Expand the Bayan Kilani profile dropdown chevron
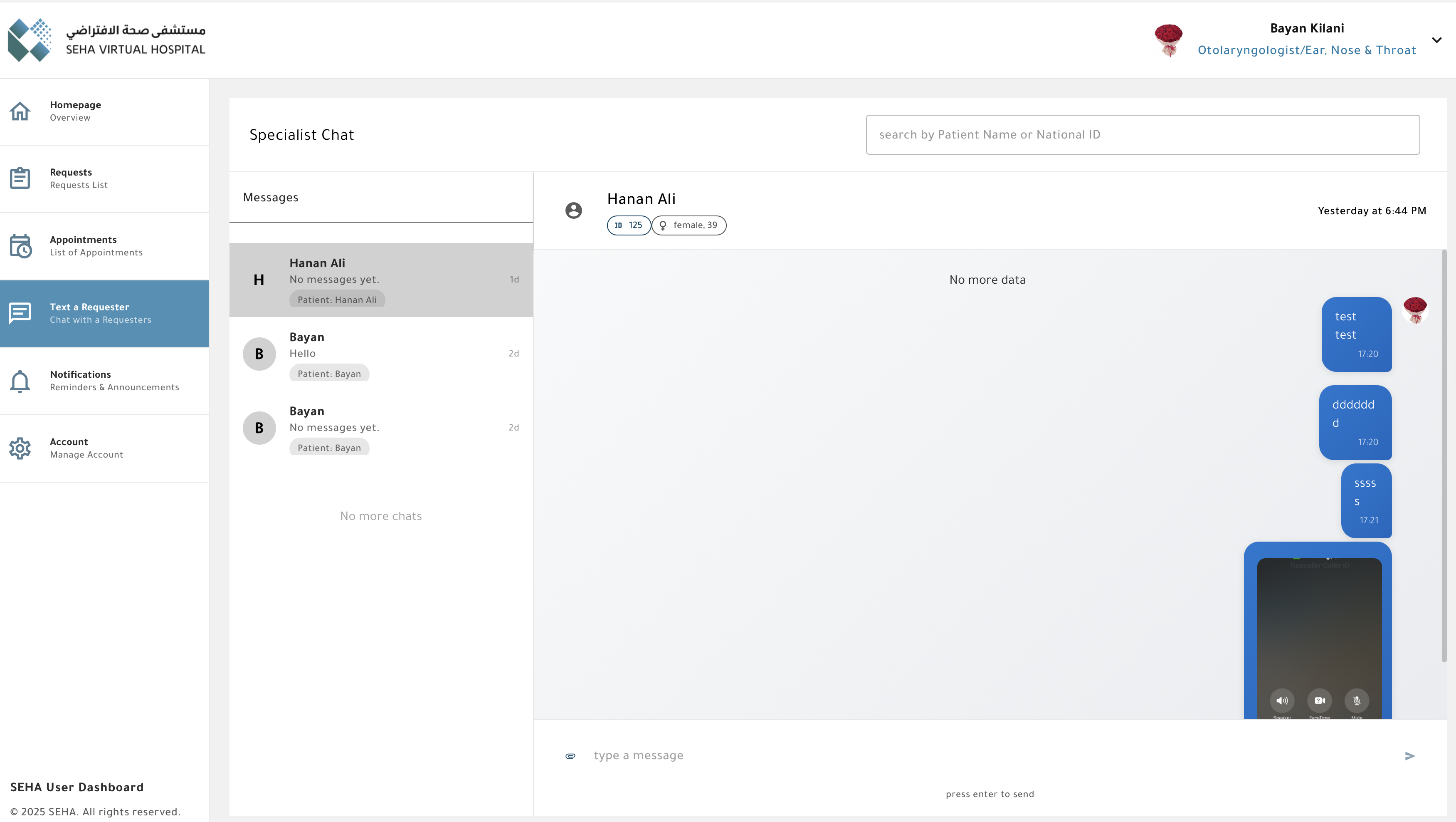 click(x=1436, y=40)
